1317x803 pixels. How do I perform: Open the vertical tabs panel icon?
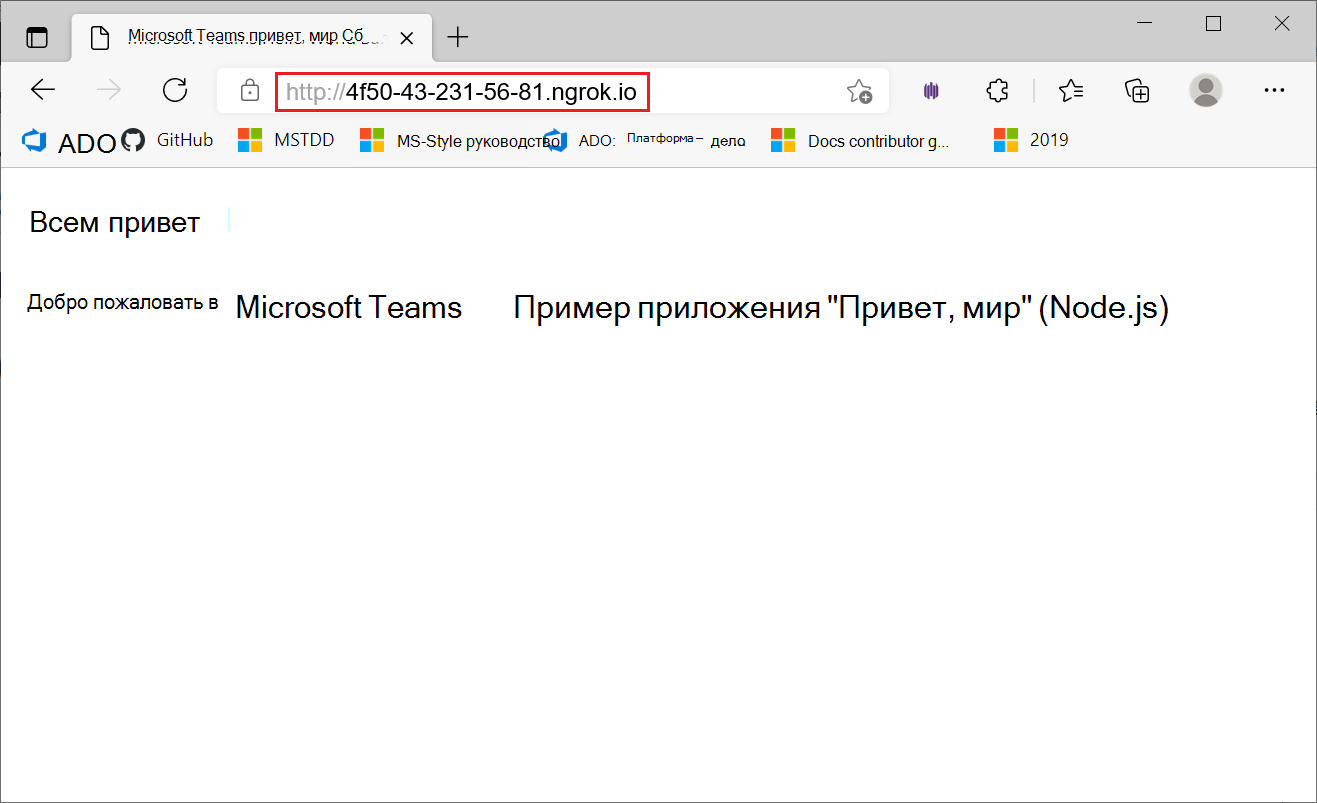[x=37, y=38]
